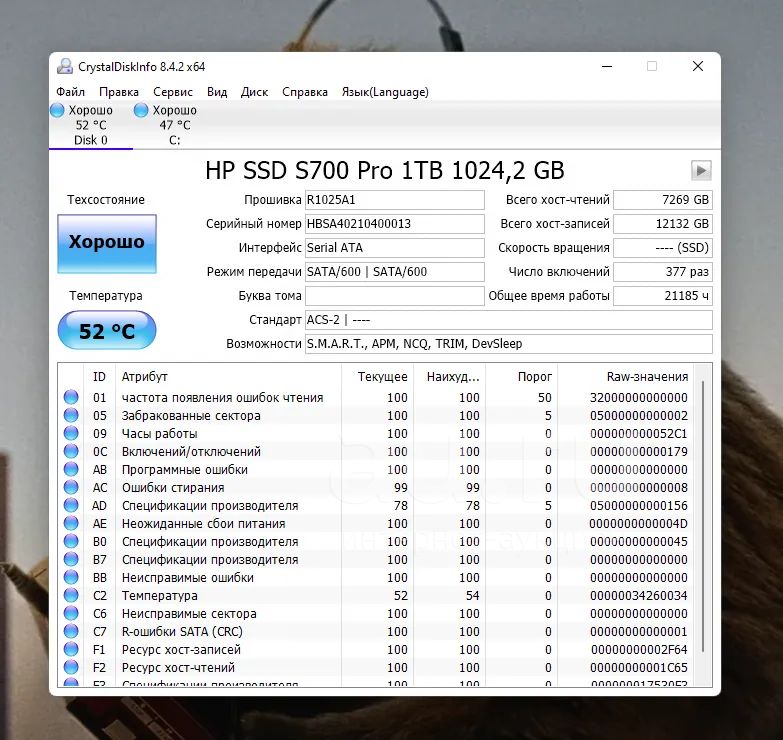Screen dimensions: 783x740
Task: Click status icon of attribute C7 row
Action: point(71,631)
